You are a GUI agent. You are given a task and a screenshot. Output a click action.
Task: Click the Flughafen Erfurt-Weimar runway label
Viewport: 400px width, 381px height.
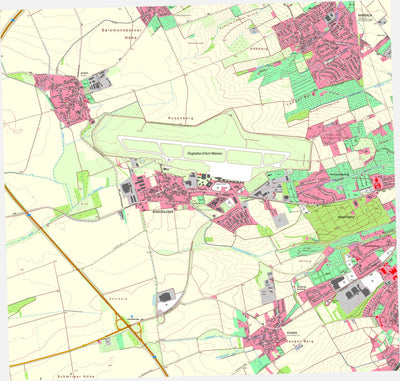pos(205,154)
